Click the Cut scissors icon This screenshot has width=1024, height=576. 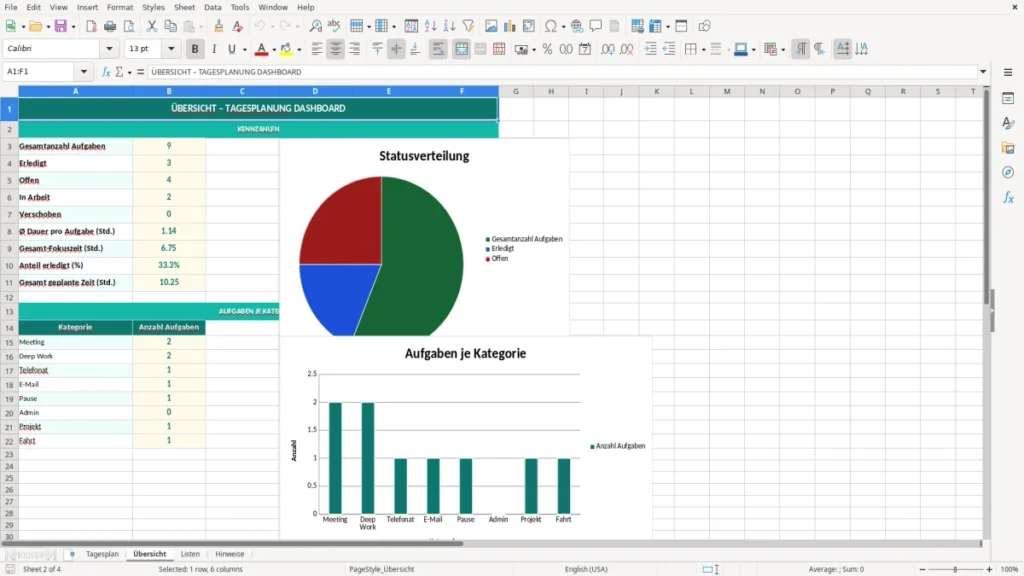[x=152, y=26]
